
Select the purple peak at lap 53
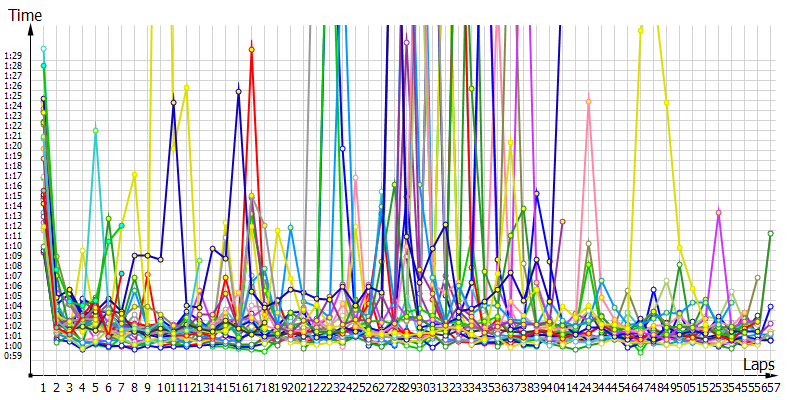(718, 212)
